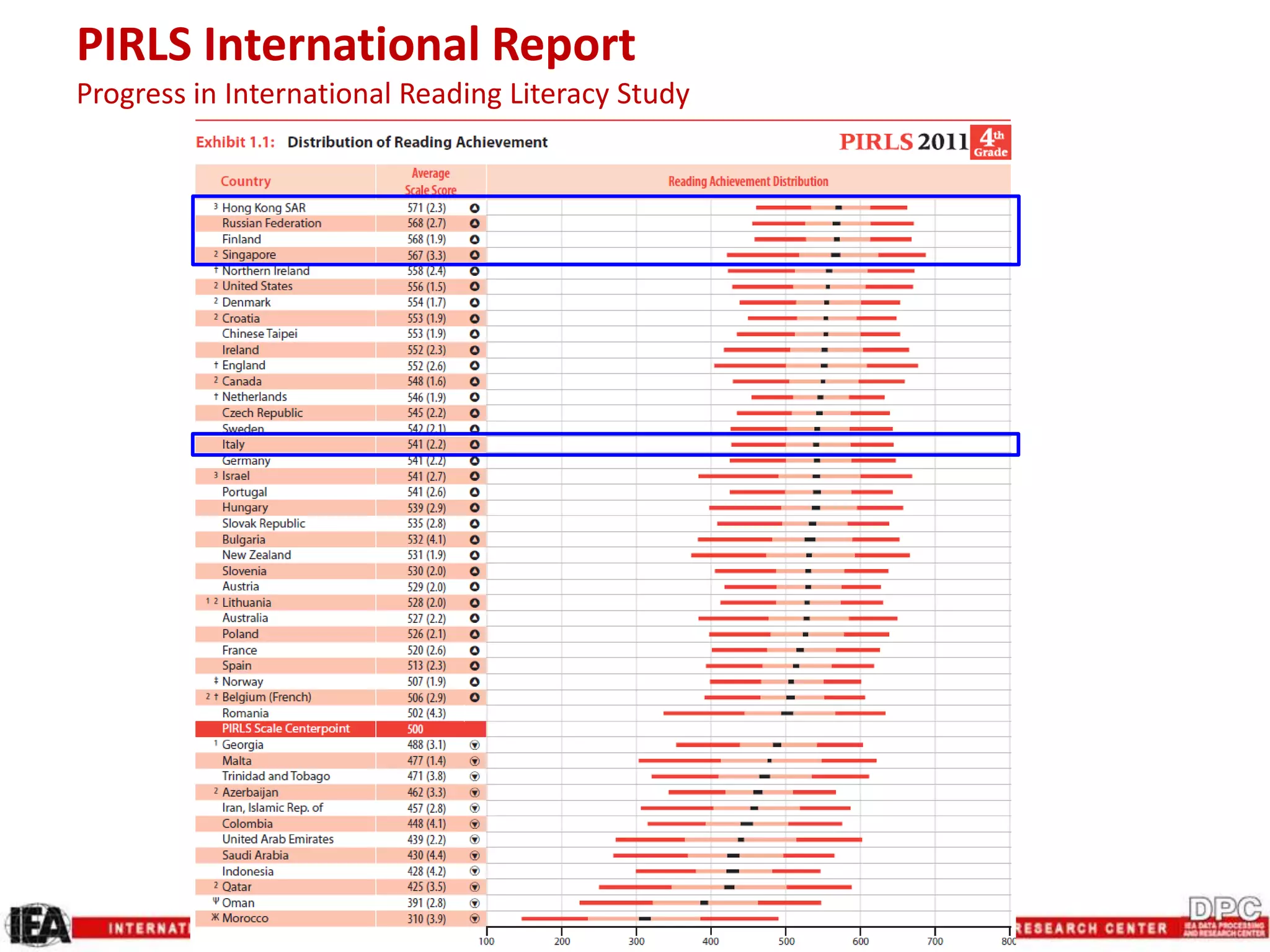Click the '100' tick label on axis
This screenshot has height=952, width=1270.
pos(487,941)
